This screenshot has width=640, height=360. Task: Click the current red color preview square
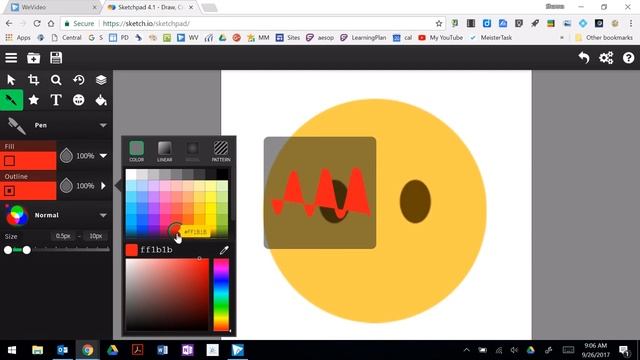pyautogui.click(x=131, y=250)
